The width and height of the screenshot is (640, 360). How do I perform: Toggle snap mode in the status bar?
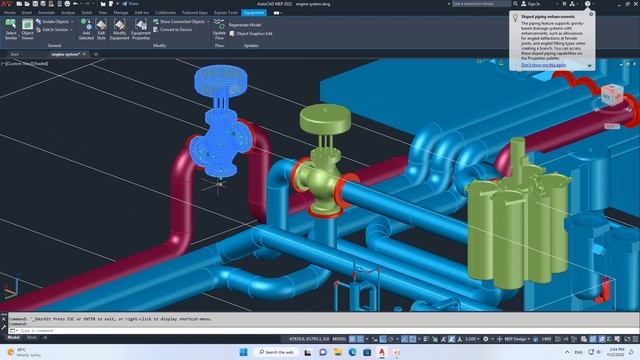tap(360, 339)
